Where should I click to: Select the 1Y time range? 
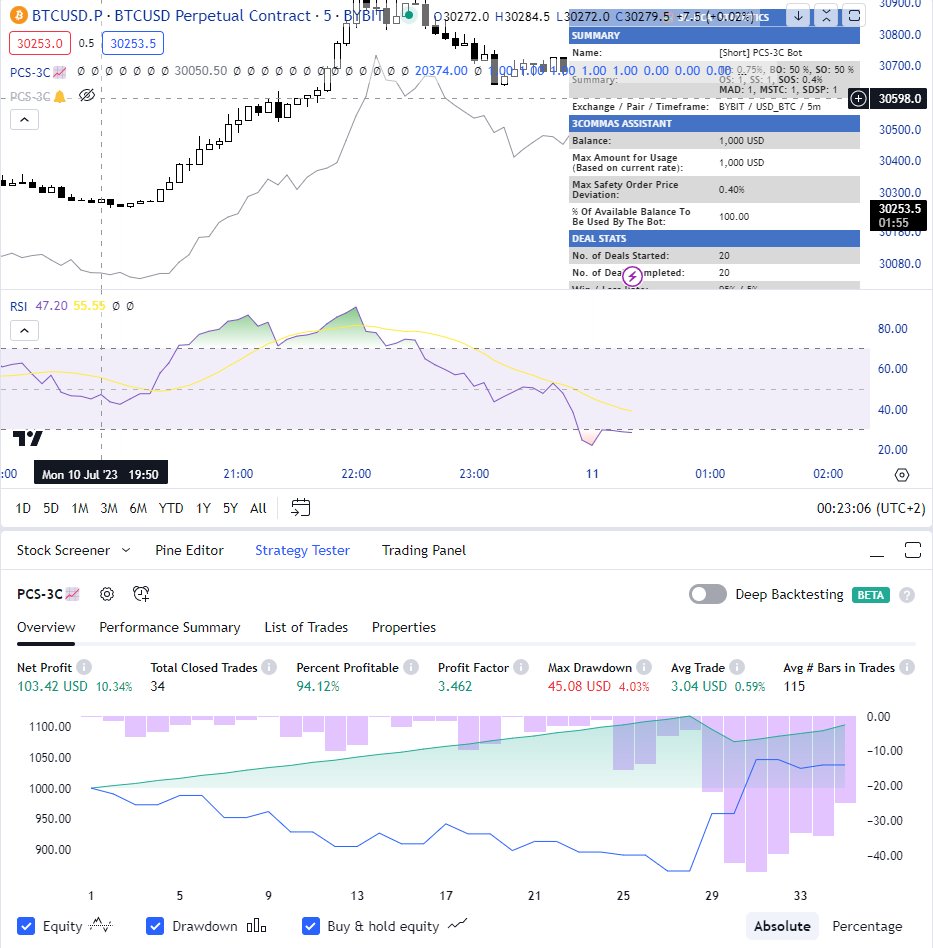tap(203, 508)
